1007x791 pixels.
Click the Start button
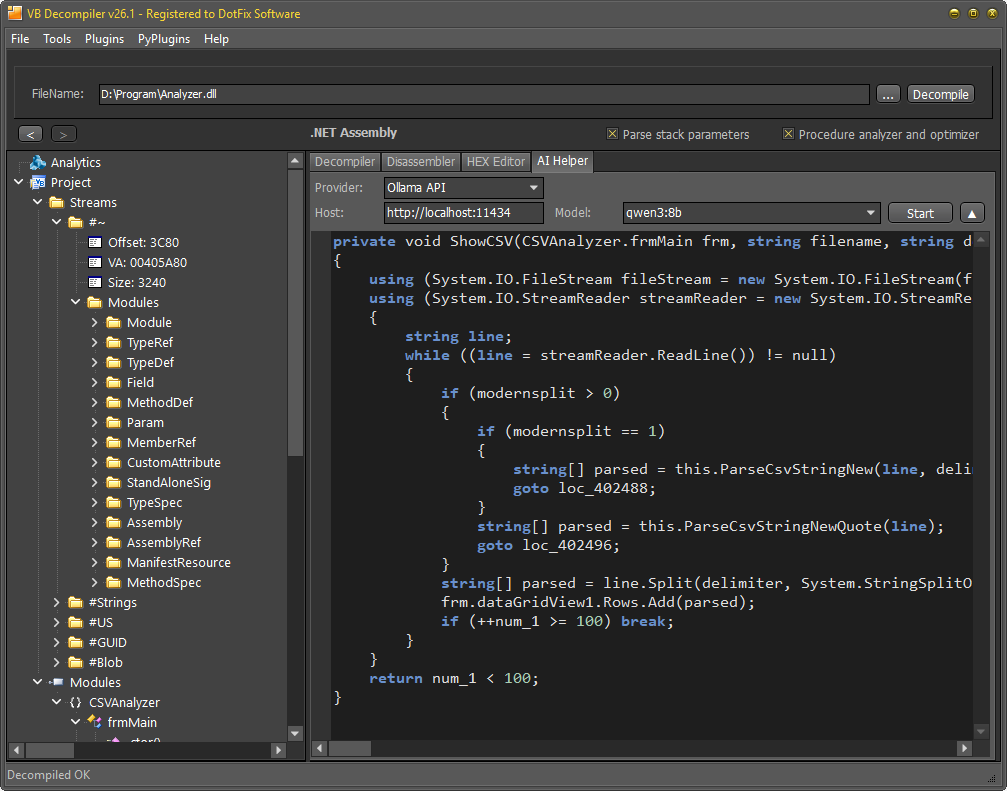click(x=920, y=213)
